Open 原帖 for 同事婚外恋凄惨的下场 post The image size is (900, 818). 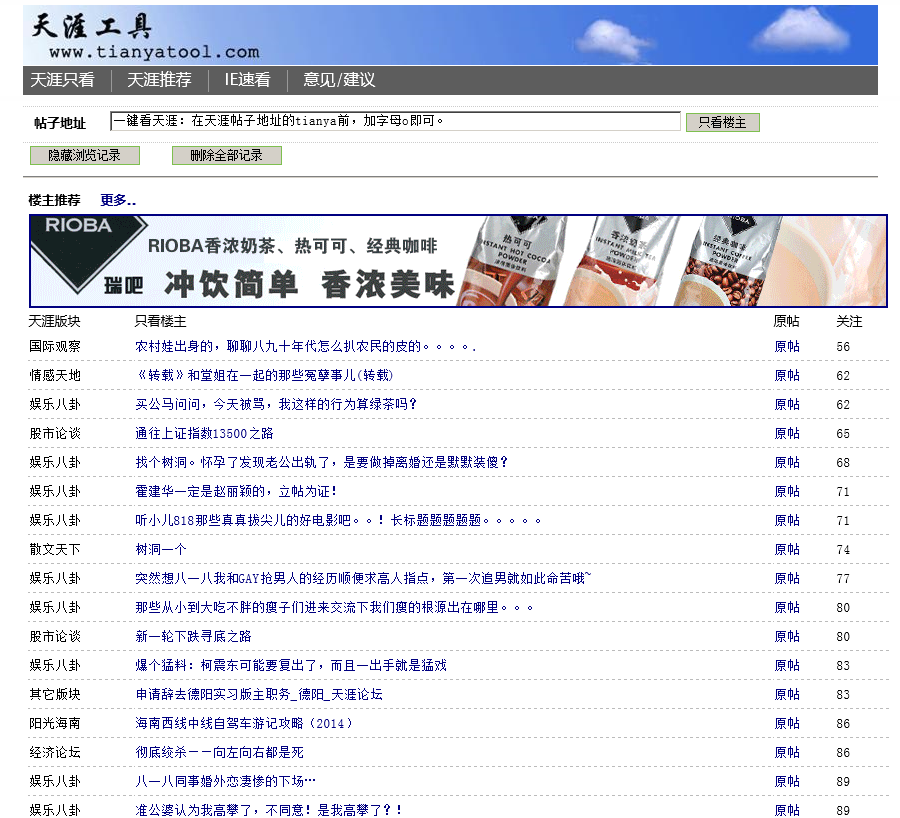pyautogui.click(x=787, y=781)
